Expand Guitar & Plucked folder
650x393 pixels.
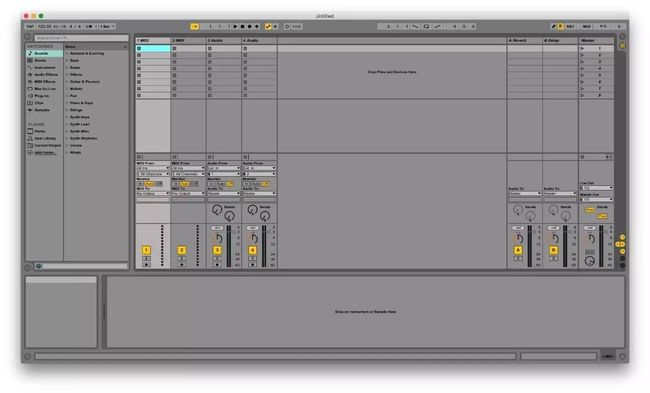point(67,82)
